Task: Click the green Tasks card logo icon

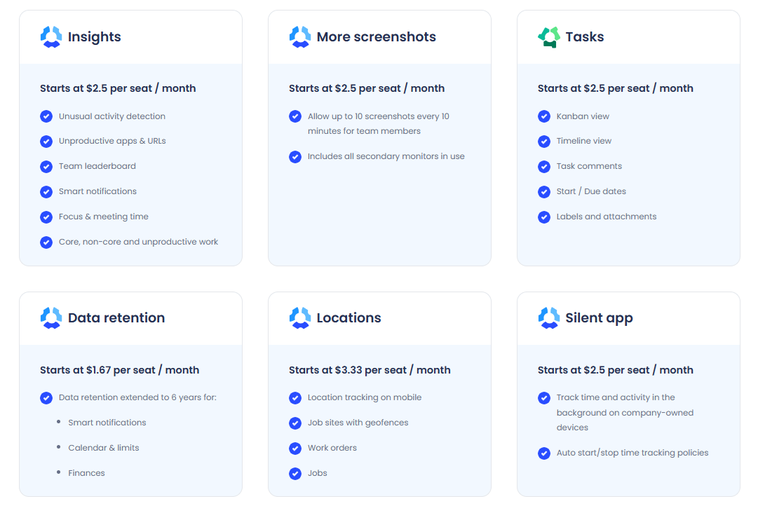Action: point(549,37)
